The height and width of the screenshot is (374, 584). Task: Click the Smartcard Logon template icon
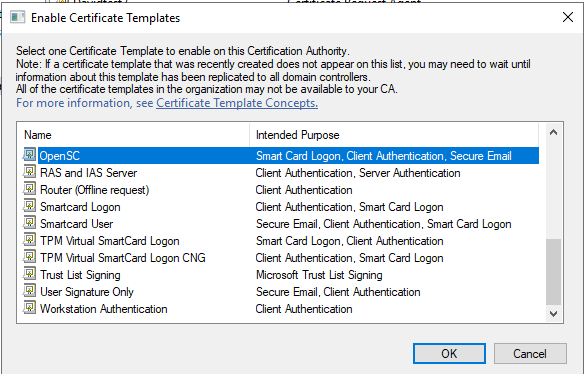29,206
